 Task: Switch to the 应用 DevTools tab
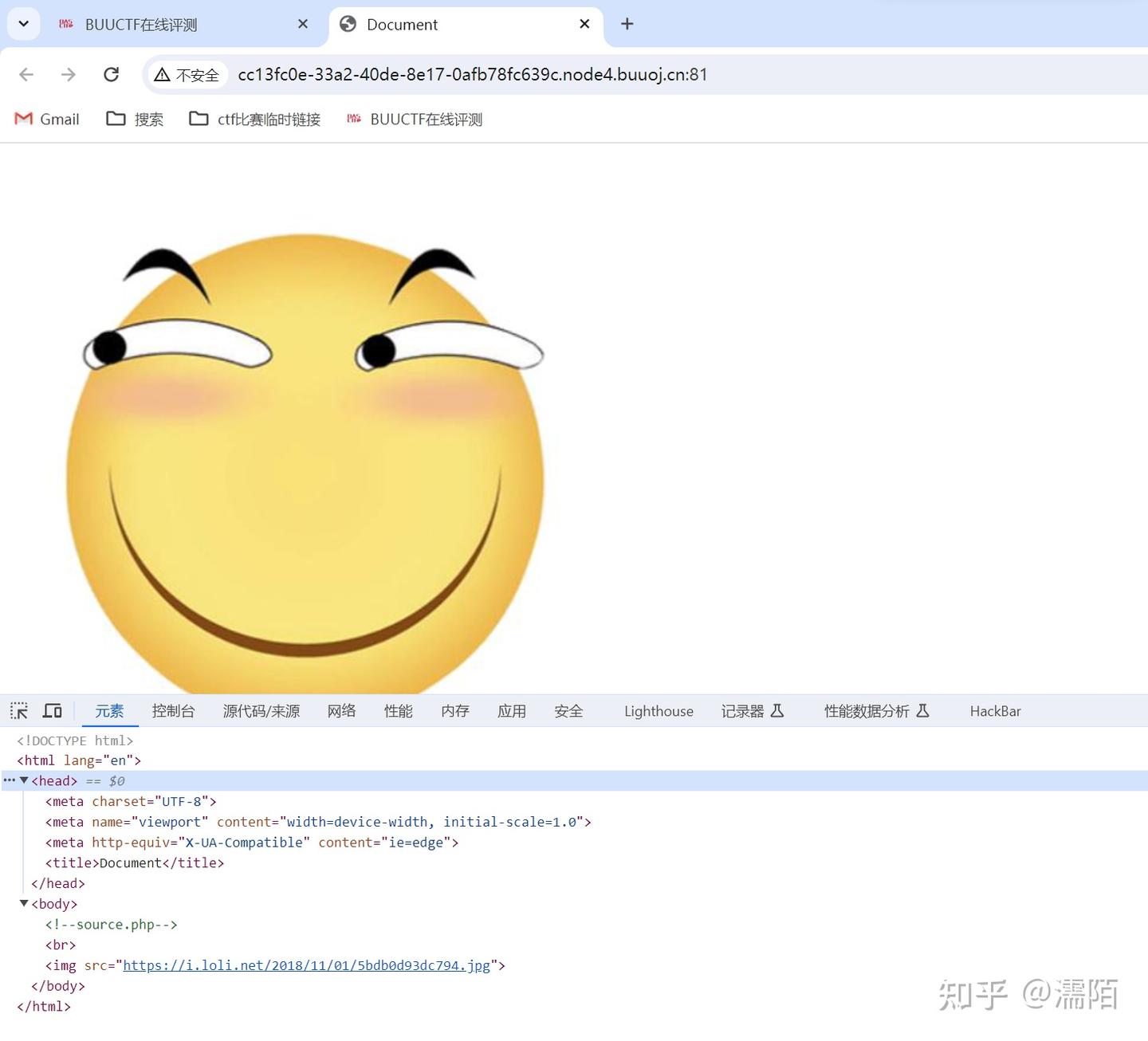coord(512,711)
